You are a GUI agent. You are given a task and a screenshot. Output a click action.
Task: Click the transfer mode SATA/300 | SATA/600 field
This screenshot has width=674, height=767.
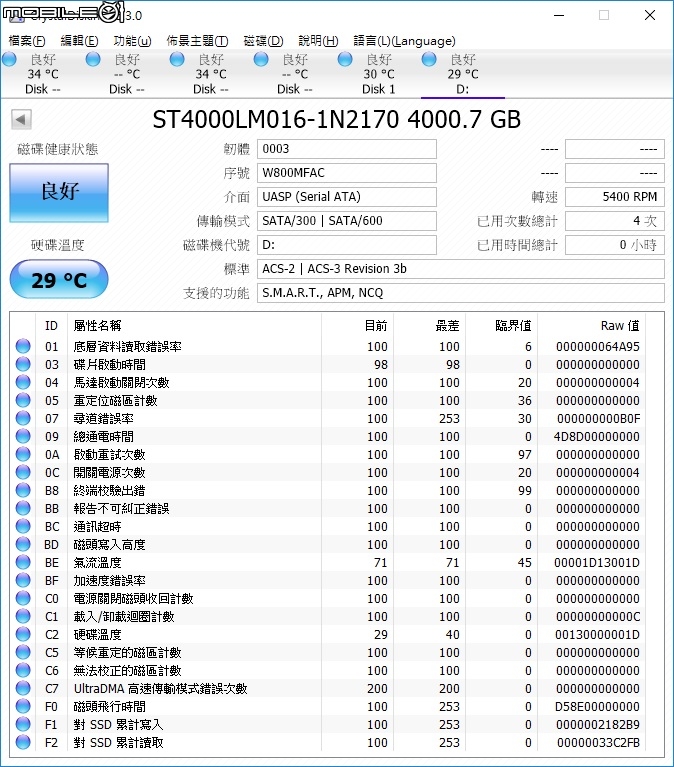pyautogui.click(x=347, y=221)
